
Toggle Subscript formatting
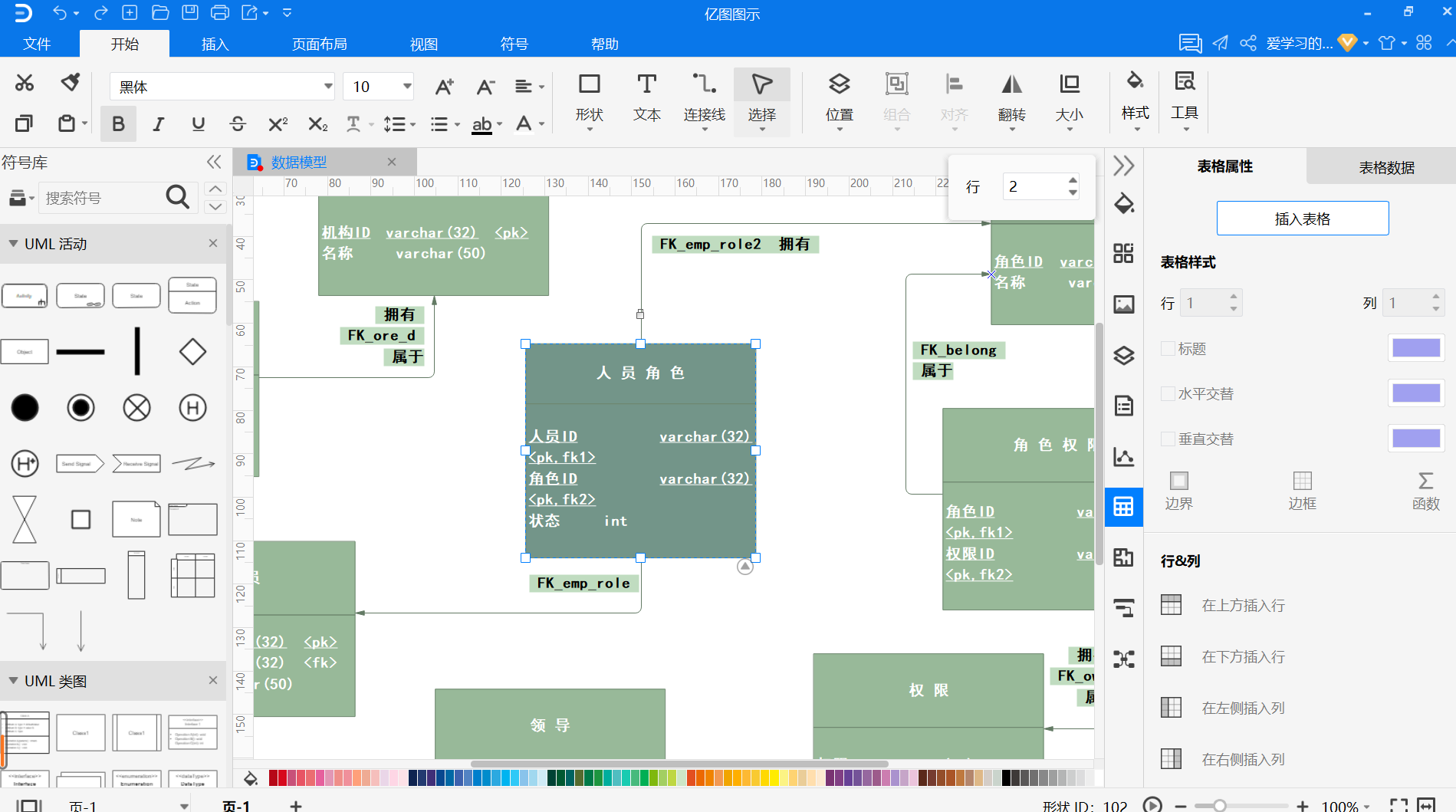pyautogui.click(x=317, y=123)
